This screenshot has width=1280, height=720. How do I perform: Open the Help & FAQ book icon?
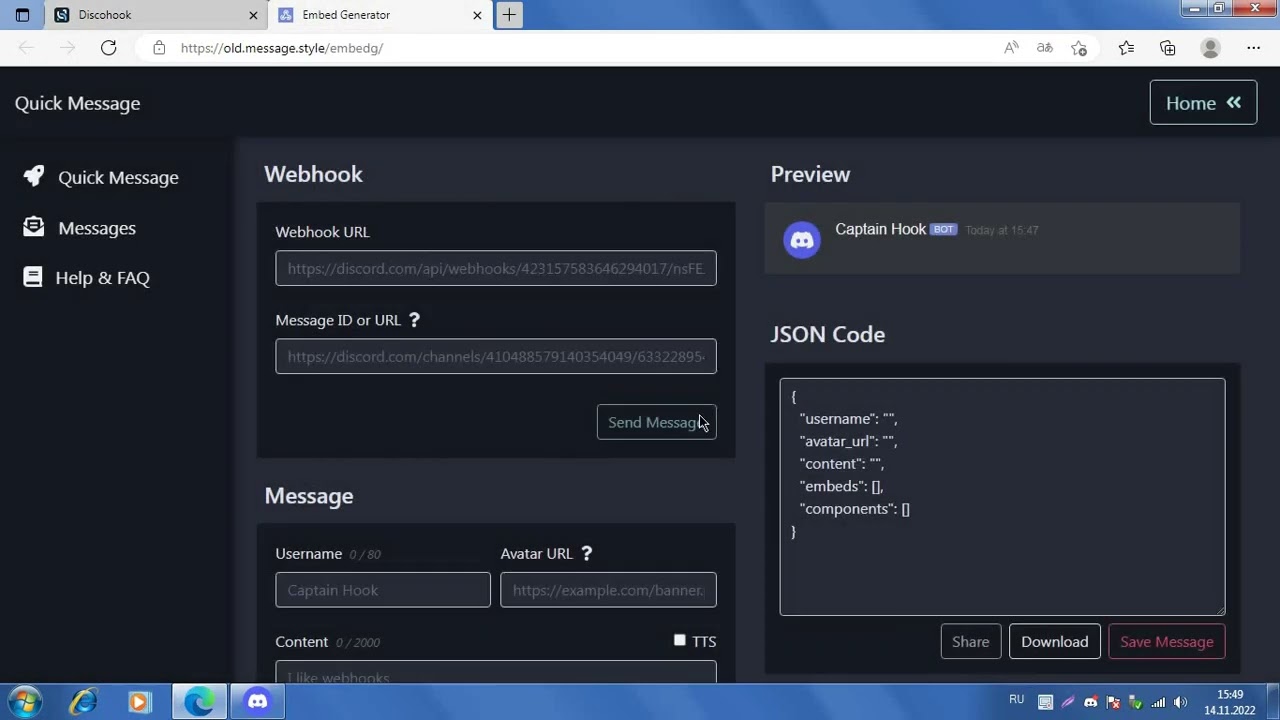[33, 277]
